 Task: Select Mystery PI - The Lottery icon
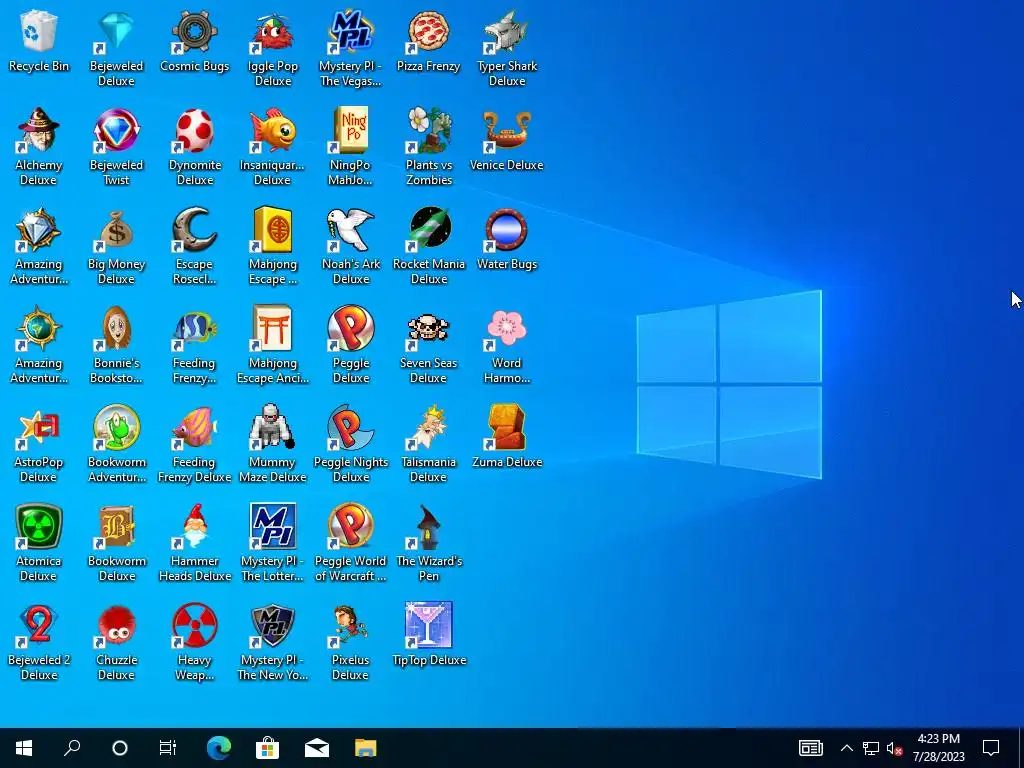click(273, 526)
